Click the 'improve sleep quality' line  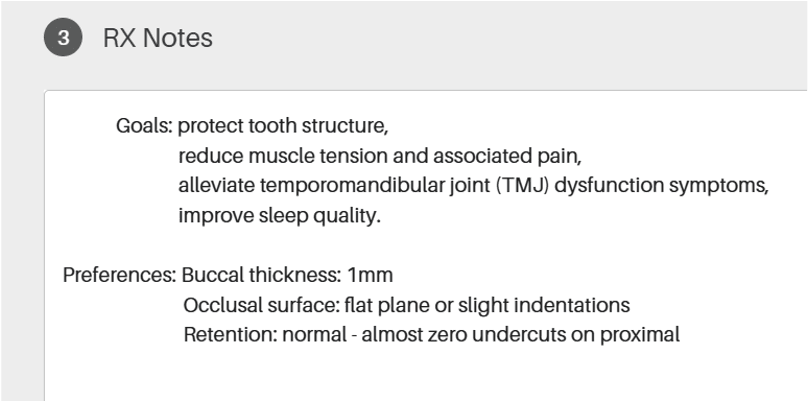279,216
